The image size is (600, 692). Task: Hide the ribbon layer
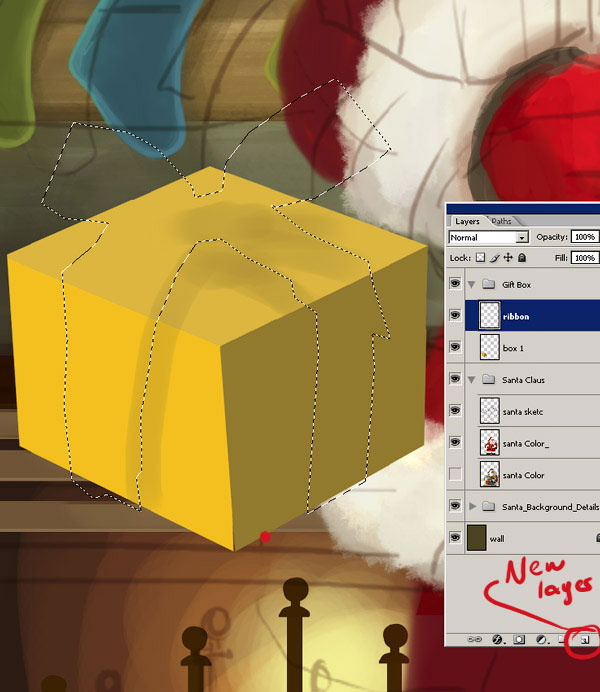tap(457, 315)
